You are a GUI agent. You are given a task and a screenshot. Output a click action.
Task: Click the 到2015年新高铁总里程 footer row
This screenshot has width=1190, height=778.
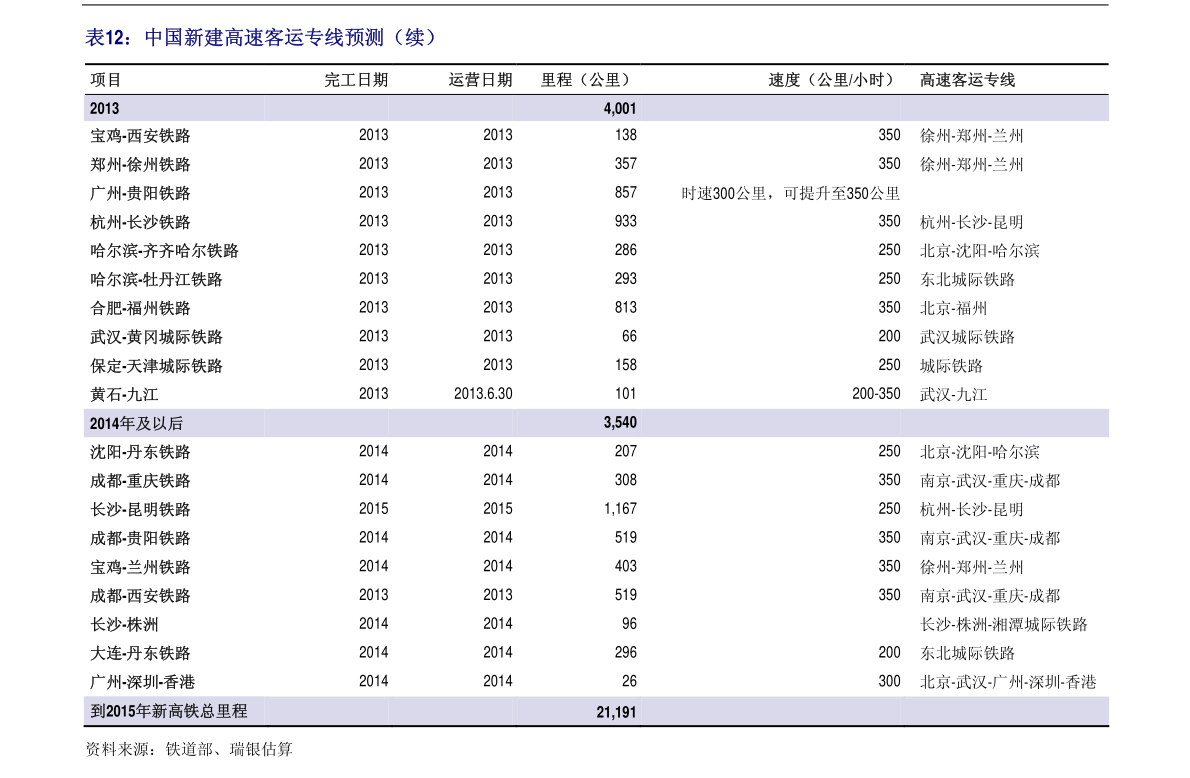[170, 711]
